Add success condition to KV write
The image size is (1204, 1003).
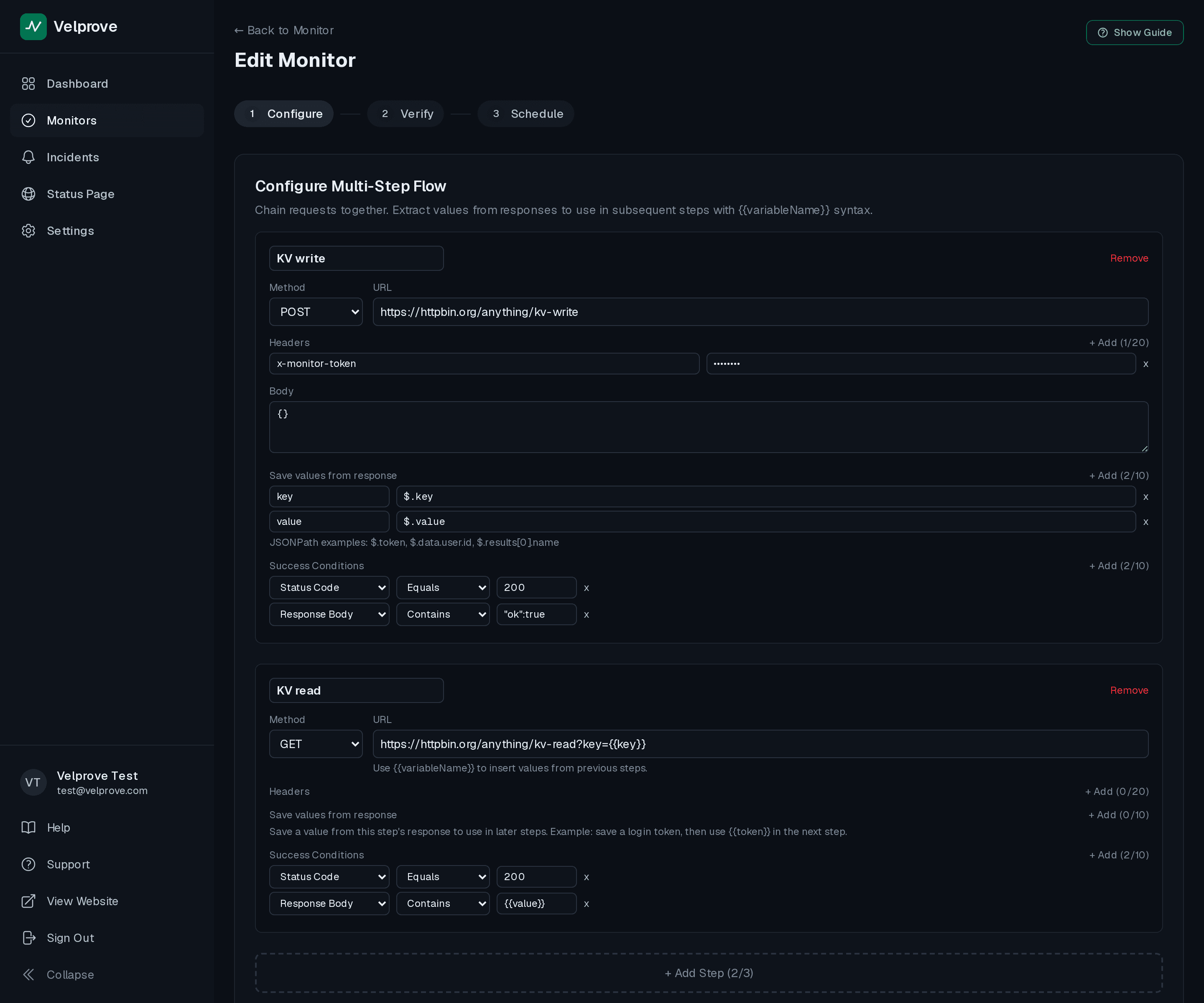coord(1119,566)
